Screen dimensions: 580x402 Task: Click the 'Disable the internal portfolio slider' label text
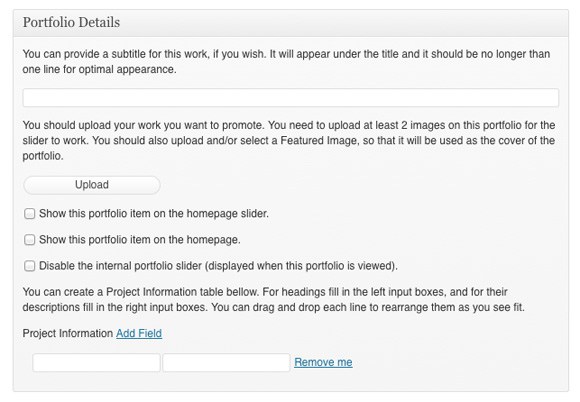pyautogui.click(x=218, y=266)
